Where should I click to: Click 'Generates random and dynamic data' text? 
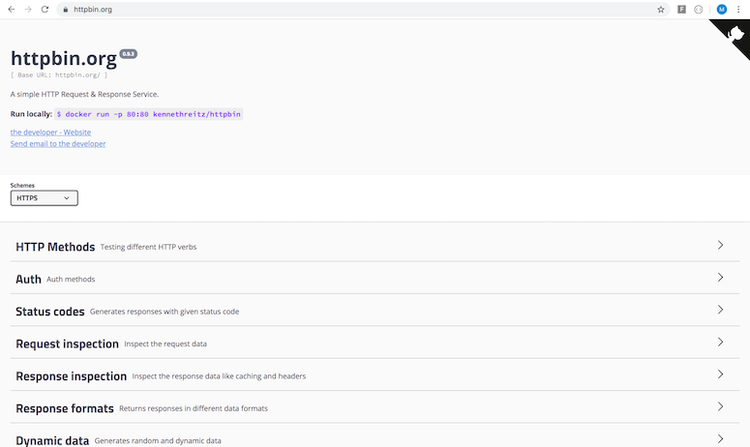(158, 441)
